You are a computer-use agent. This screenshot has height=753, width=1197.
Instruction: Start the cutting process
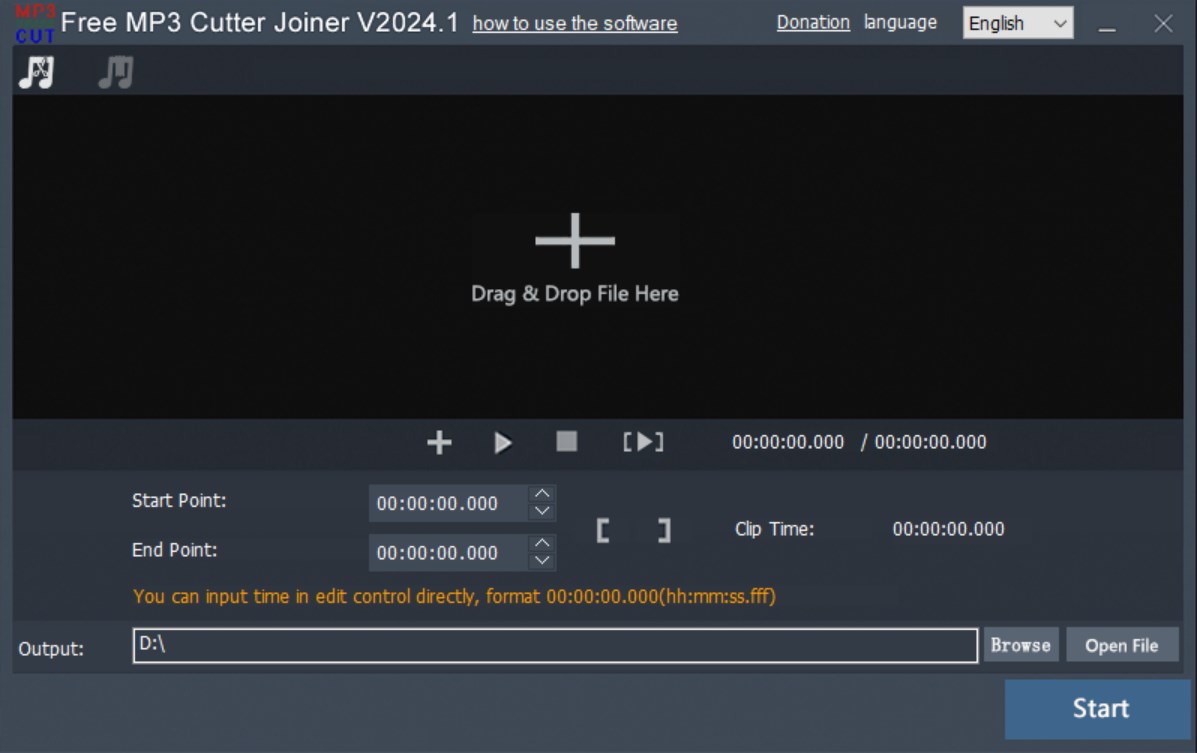1101,708
